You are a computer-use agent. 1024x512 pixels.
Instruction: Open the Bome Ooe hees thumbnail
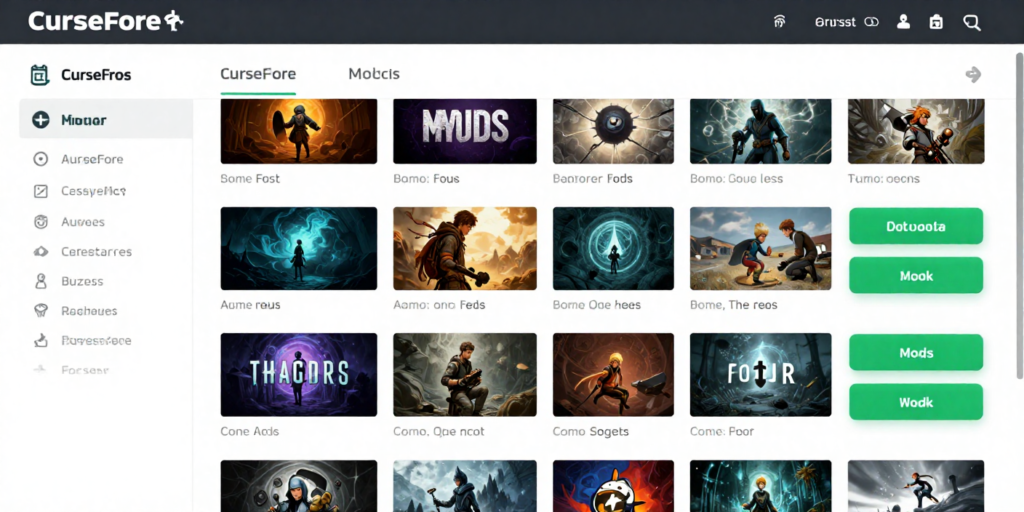pyautogui.click(x=613, y=248)
